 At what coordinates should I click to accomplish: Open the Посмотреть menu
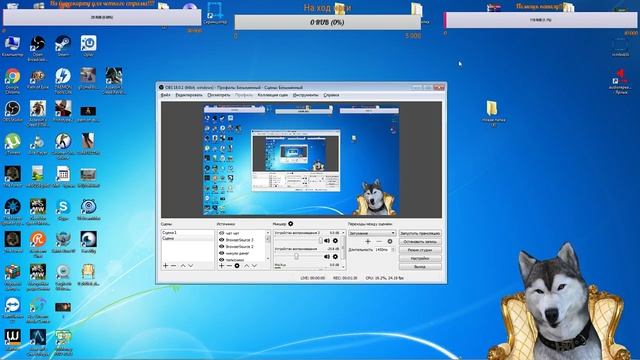(x=219, y=95)
